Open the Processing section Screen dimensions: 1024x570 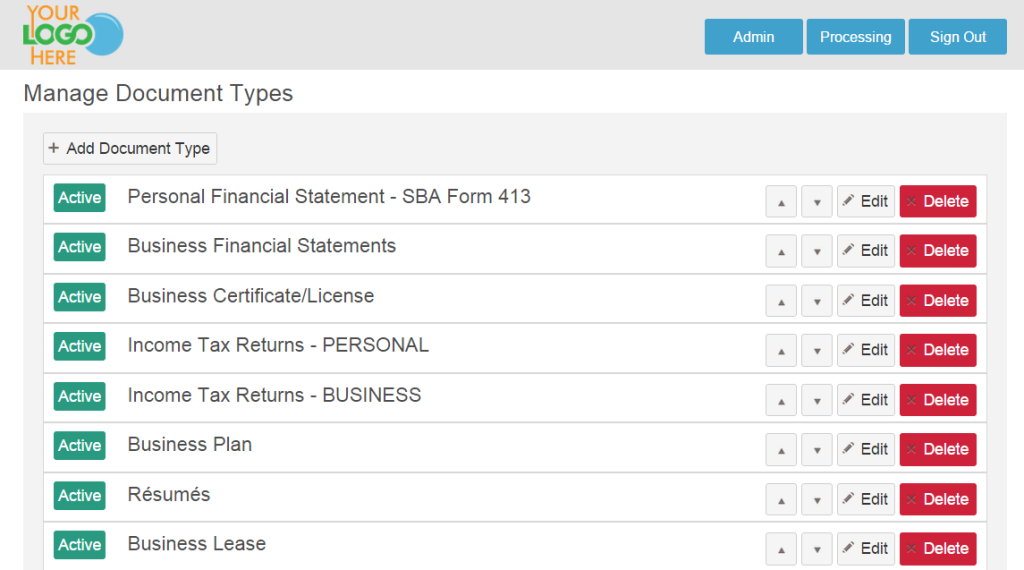click(x=856, y=37)
